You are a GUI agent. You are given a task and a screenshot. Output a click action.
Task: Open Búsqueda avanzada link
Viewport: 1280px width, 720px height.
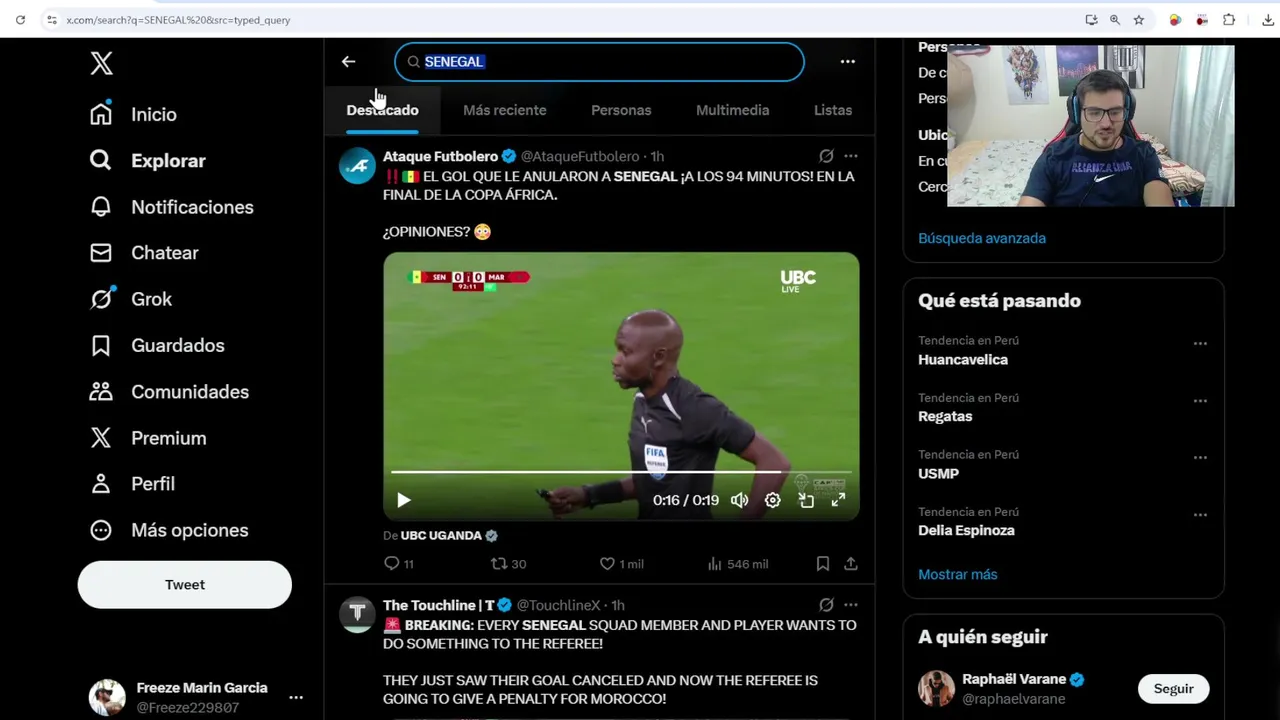coord(982,238)
